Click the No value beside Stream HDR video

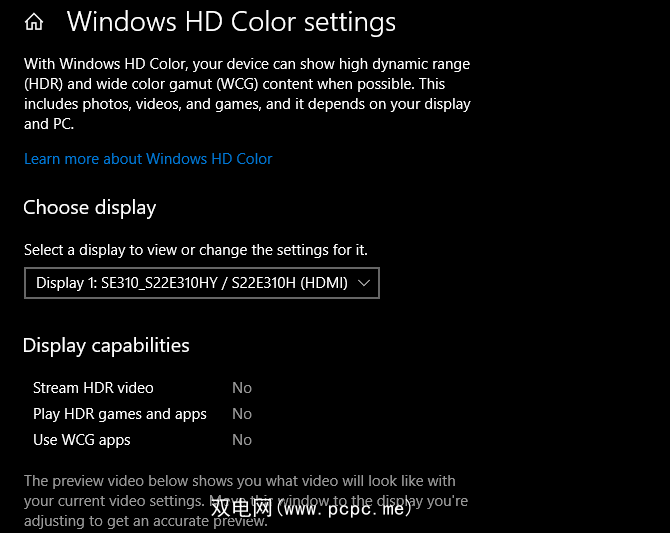[242, 388]
